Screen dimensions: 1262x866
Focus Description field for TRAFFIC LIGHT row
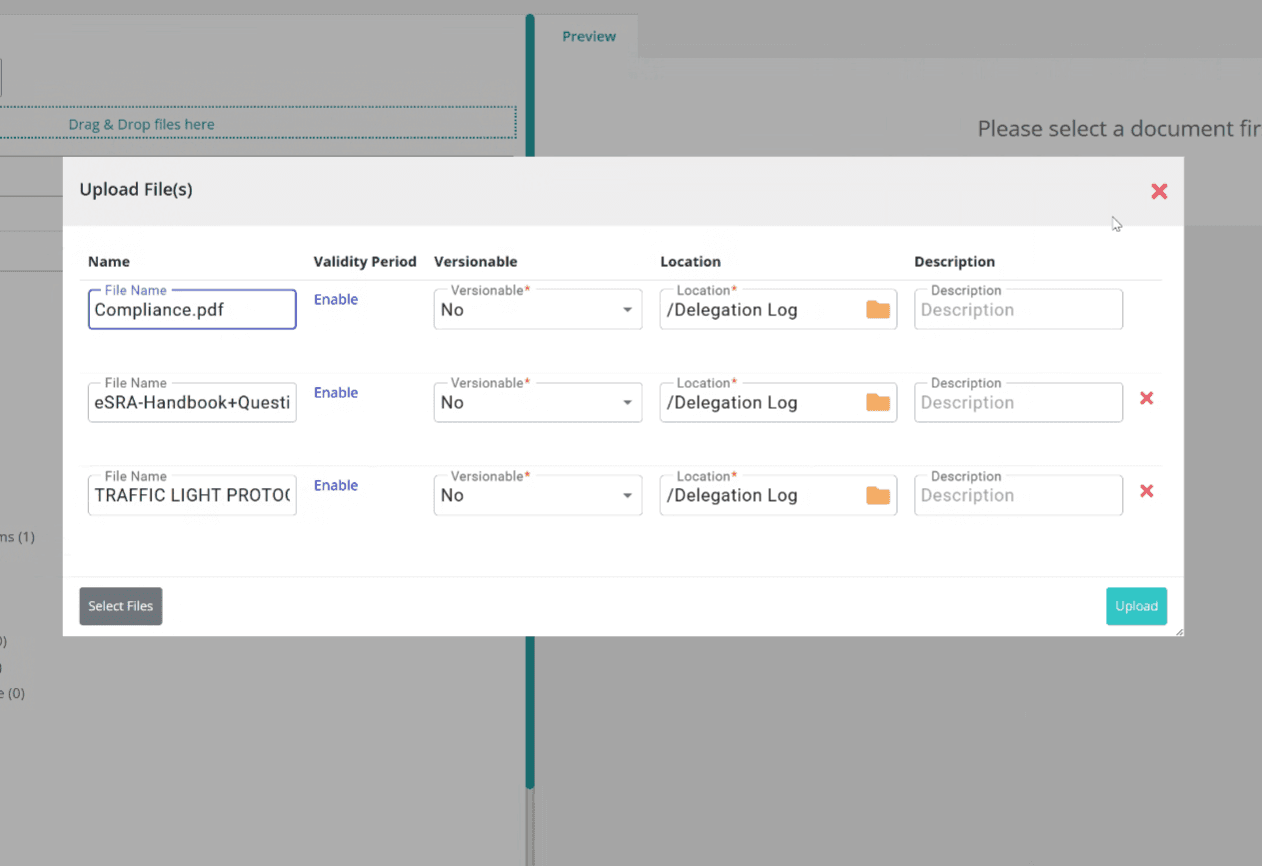pos(1018,495)
